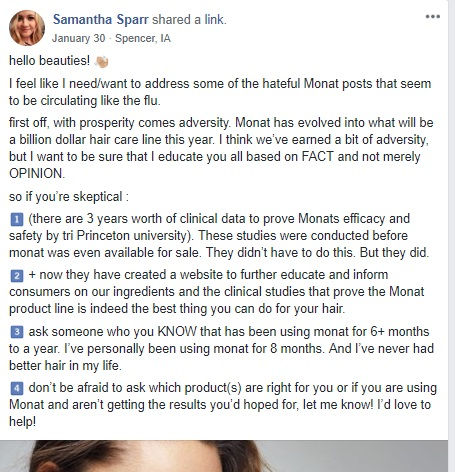Click the number 2 keycap emoji

tap(17, 276)
